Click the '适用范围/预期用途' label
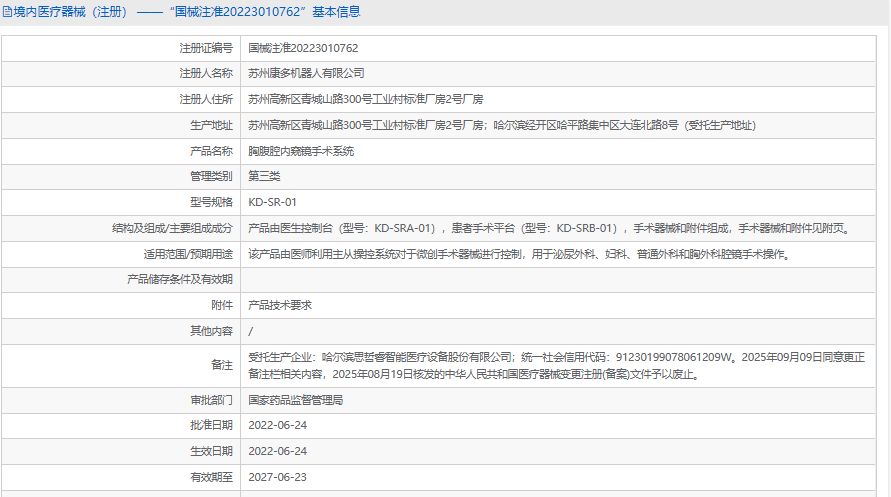 coord(188,254)
